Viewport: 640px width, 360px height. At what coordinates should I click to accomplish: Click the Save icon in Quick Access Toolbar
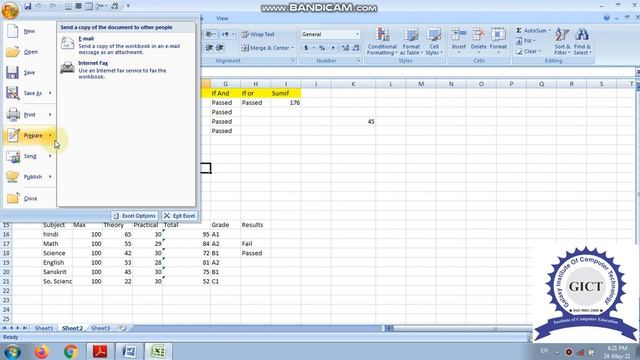(x=28, y=6)
